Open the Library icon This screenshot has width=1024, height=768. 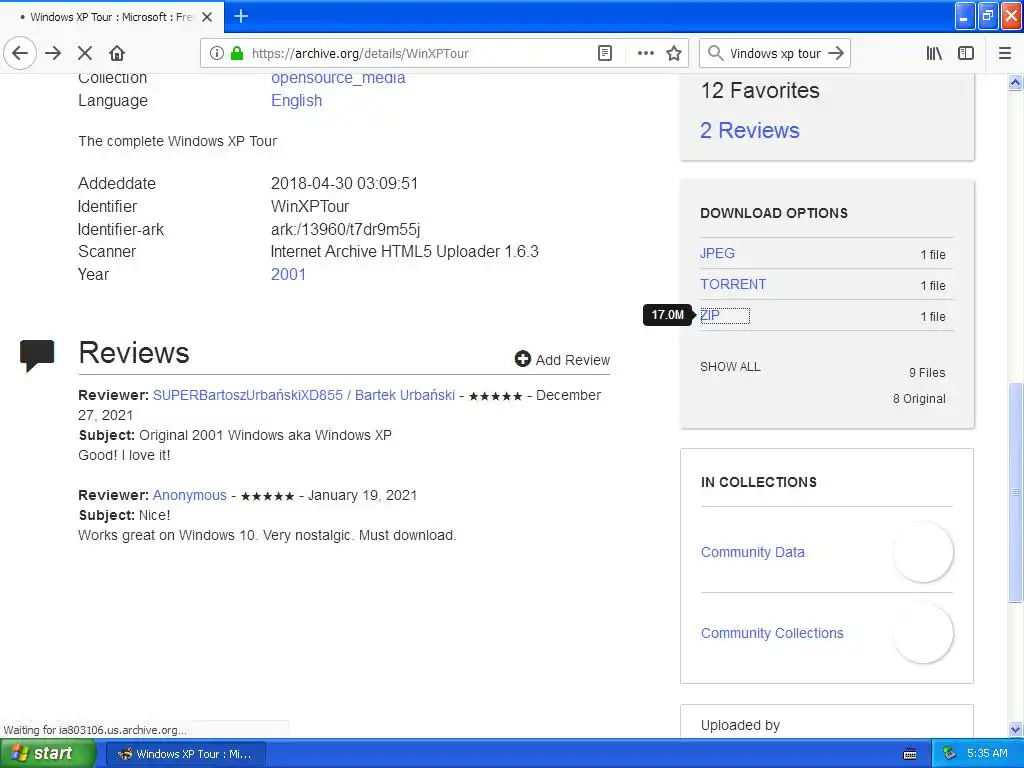pos(934,53)
